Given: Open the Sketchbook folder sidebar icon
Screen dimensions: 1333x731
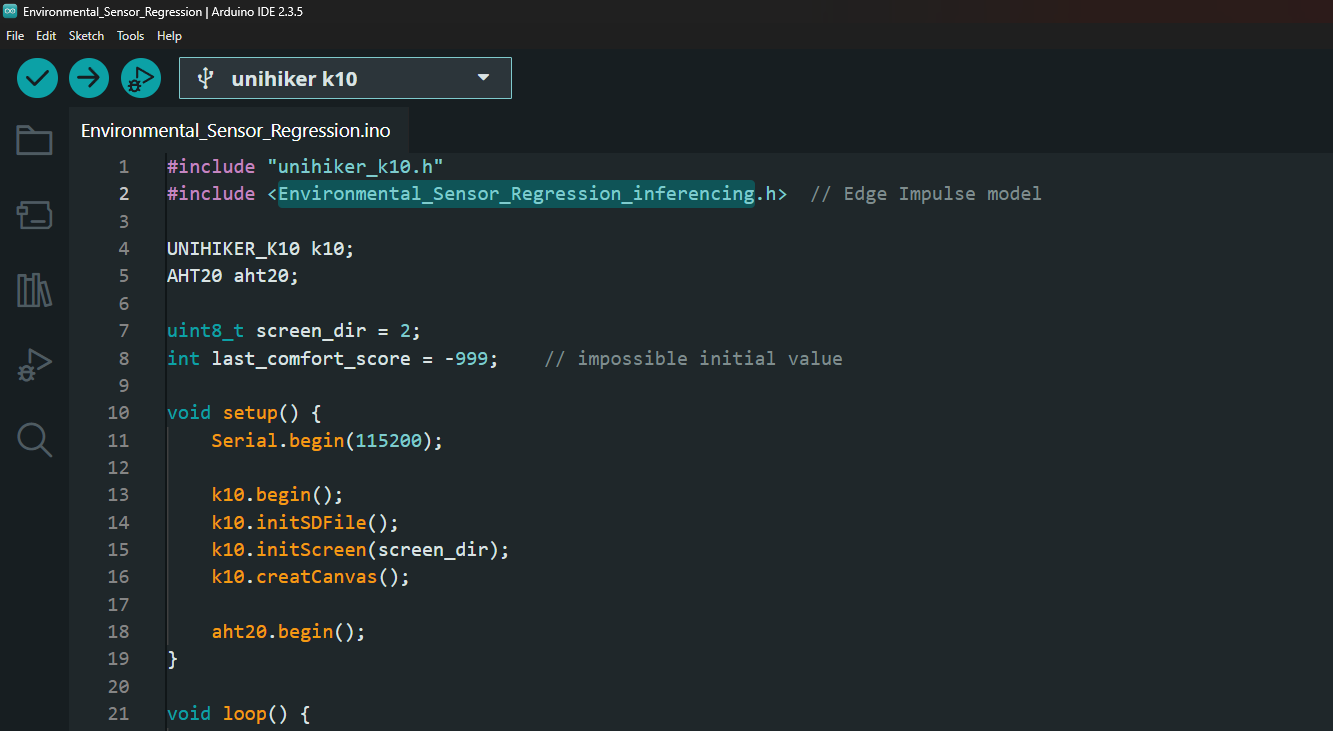Looking at the screenshot, I should click(34, 140).
